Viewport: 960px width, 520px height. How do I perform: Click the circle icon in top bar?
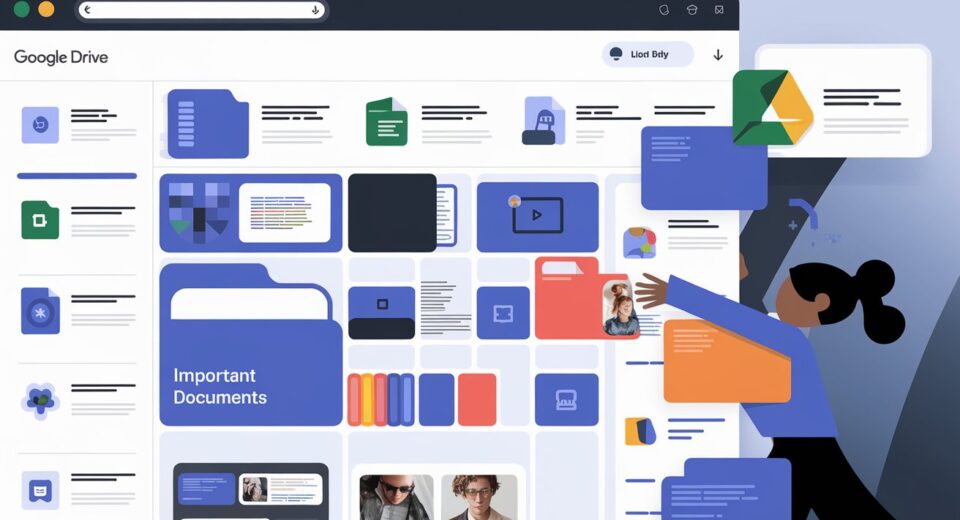[x=664, y=10]
